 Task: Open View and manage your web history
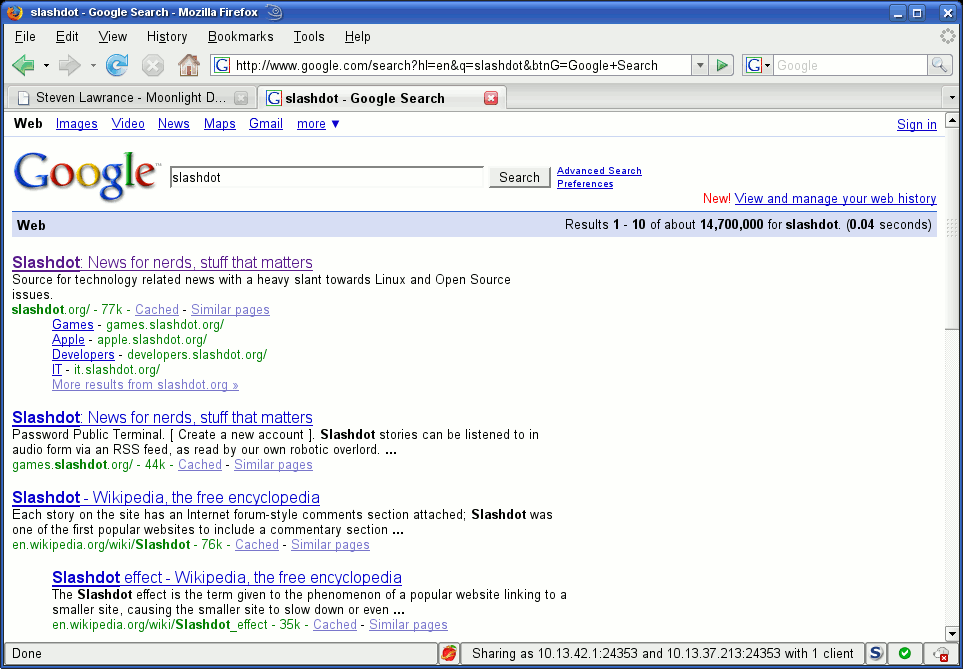835,198
